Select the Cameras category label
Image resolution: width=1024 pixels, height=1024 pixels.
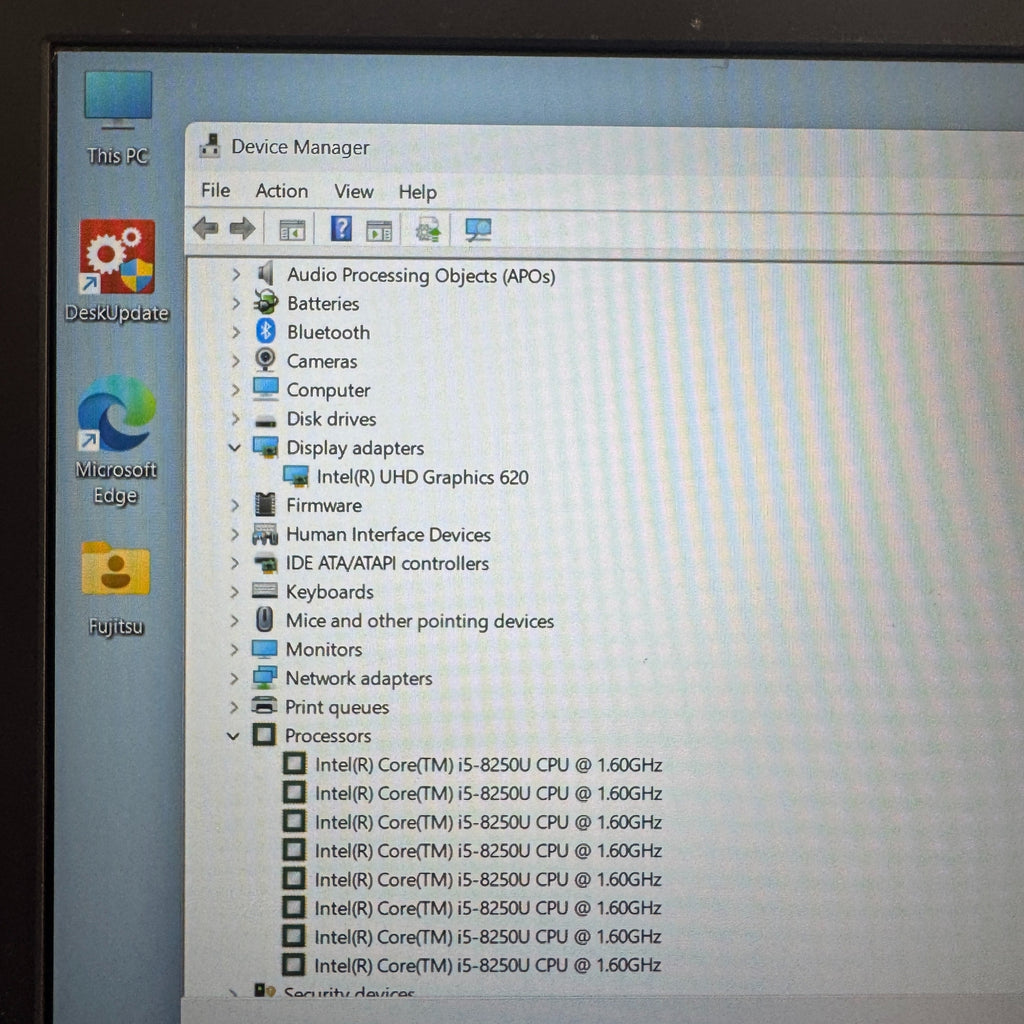pos(321,361)
